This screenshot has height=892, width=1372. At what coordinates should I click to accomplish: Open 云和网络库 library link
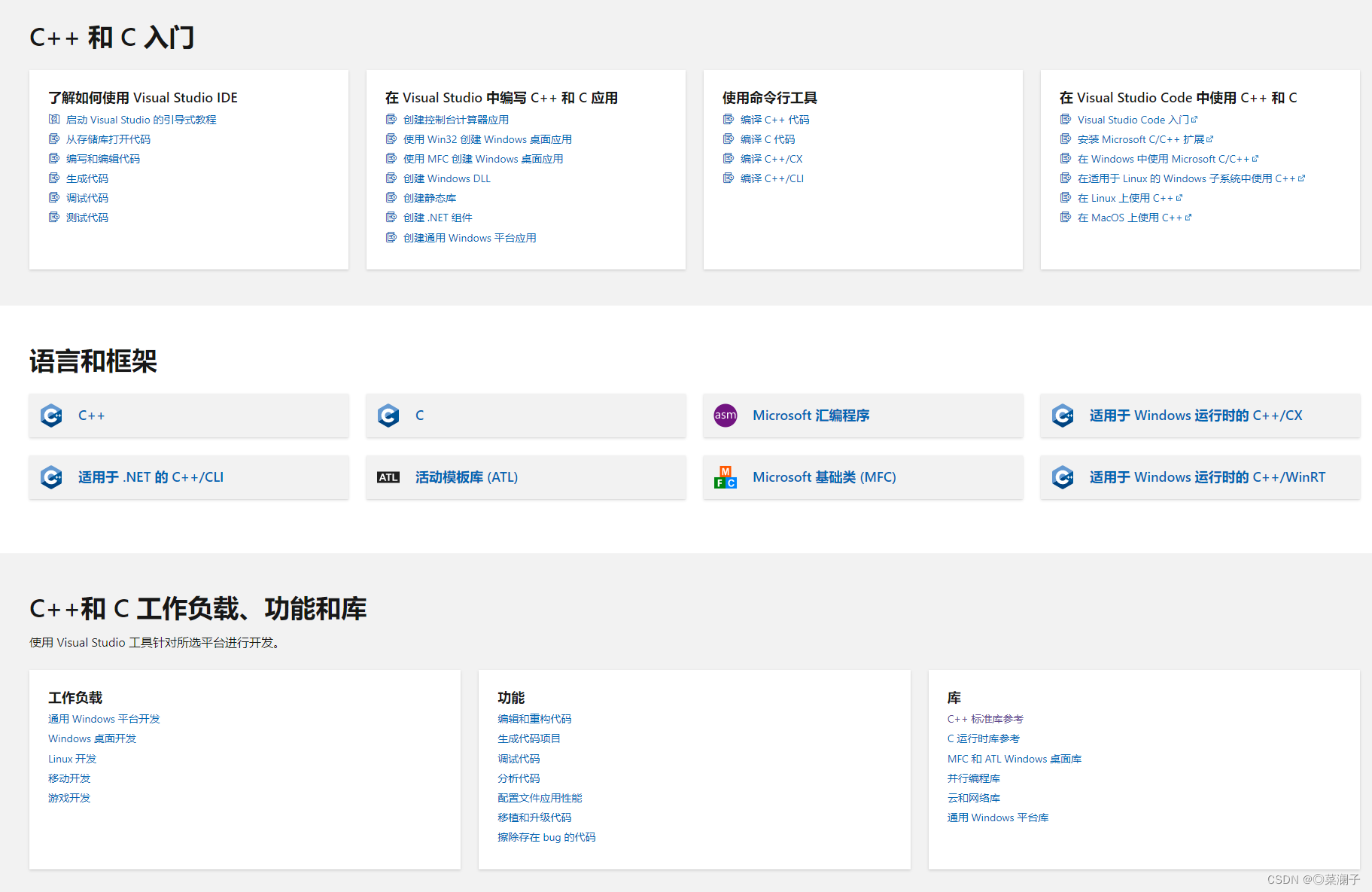974,798
